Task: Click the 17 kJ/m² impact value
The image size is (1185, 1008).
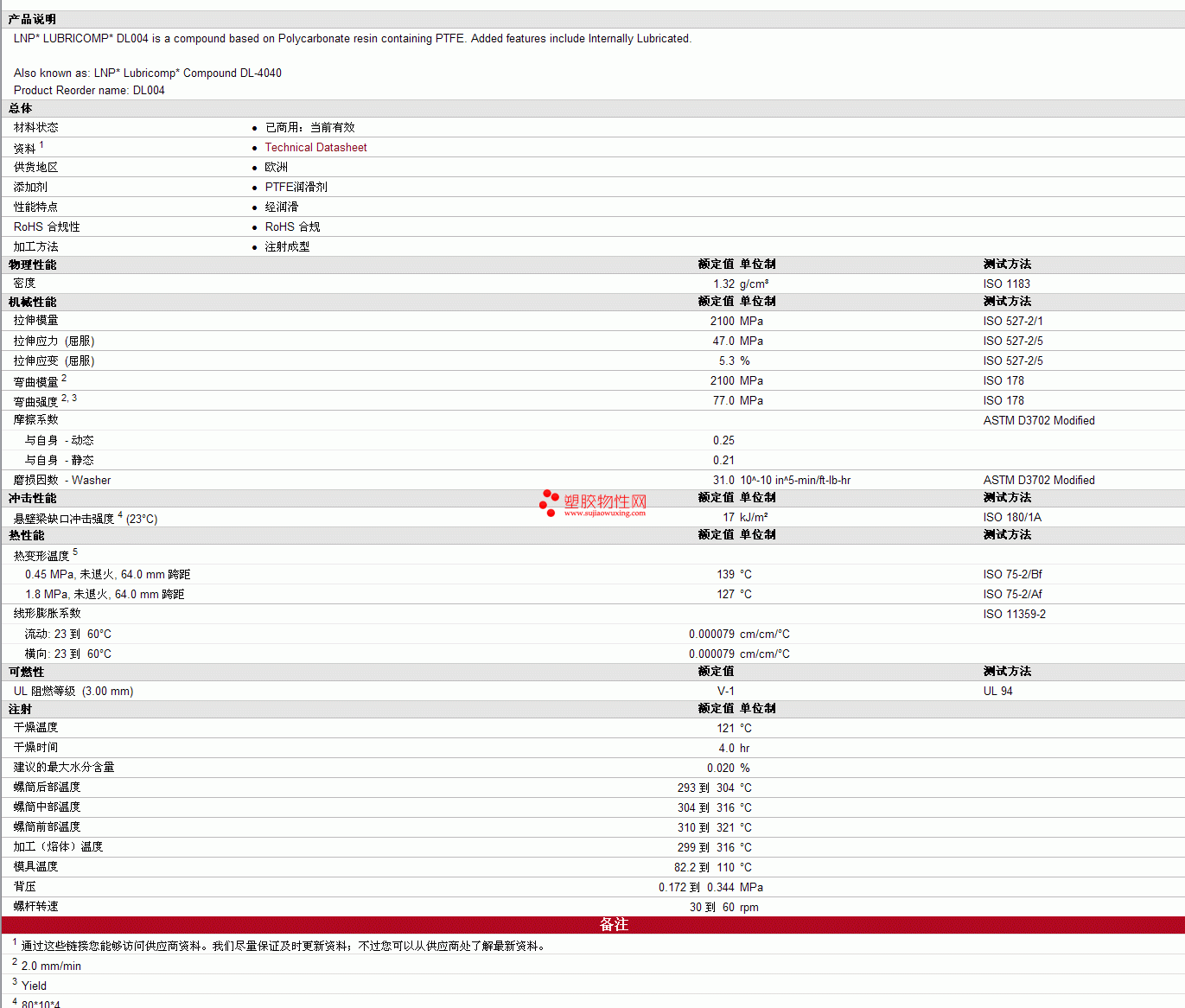Action: click(x=745, y=518)
